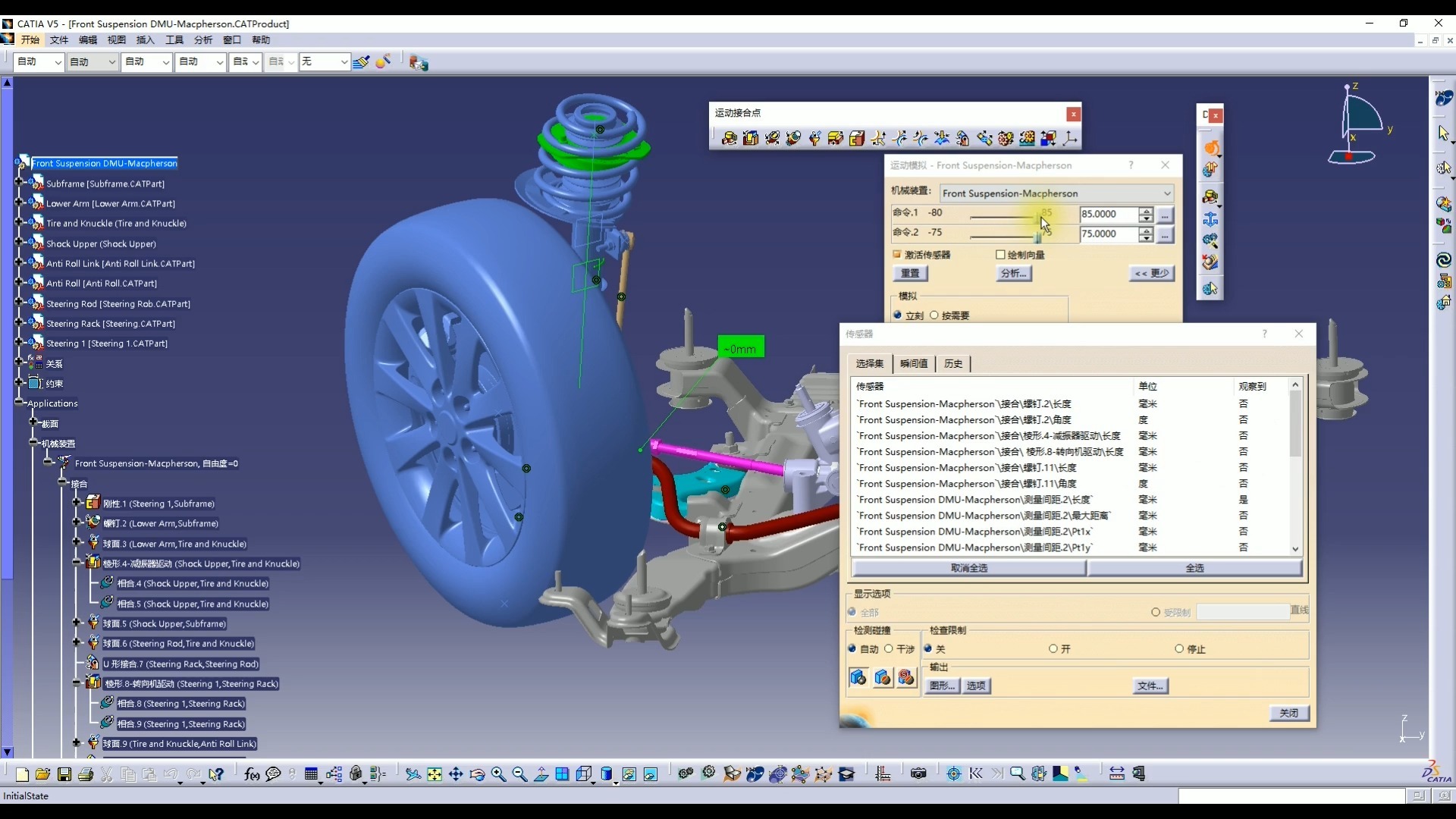Select the 立刻 radio button
Image resolution: width=1456 pixels, height=819 pixels.
pyautogui.click(x=898, y=315)
